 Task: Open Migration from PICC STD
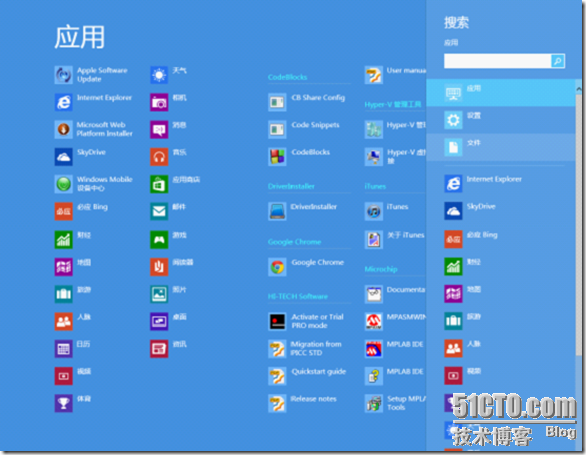pos(305,349)
